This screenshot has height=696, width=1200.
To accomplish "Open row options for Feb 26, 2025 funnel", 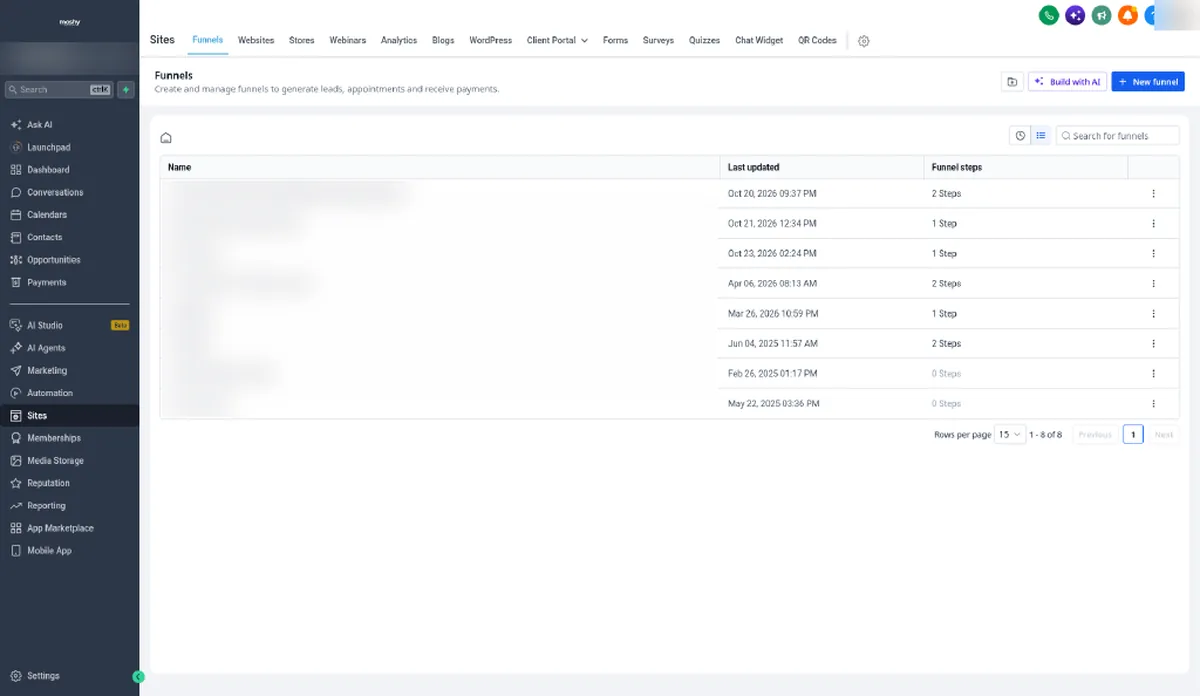I will [1153, 374].
